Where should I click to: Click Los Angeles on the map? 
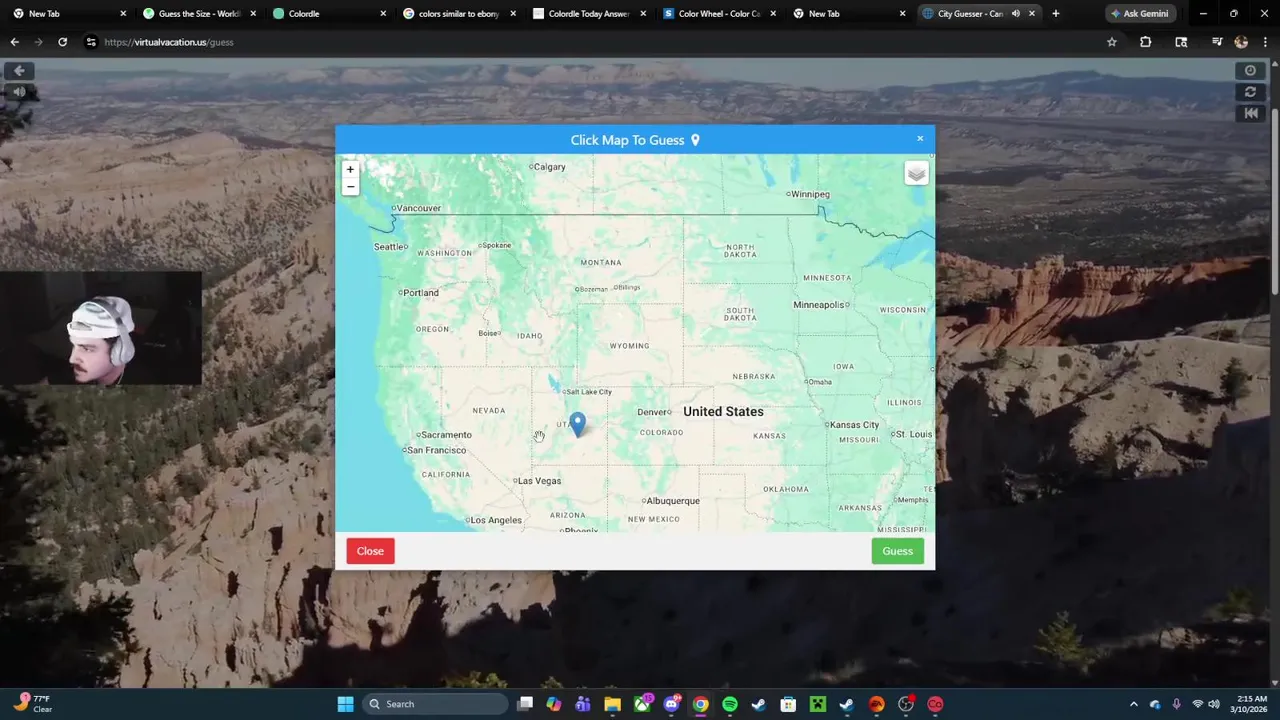pos(495,520)
